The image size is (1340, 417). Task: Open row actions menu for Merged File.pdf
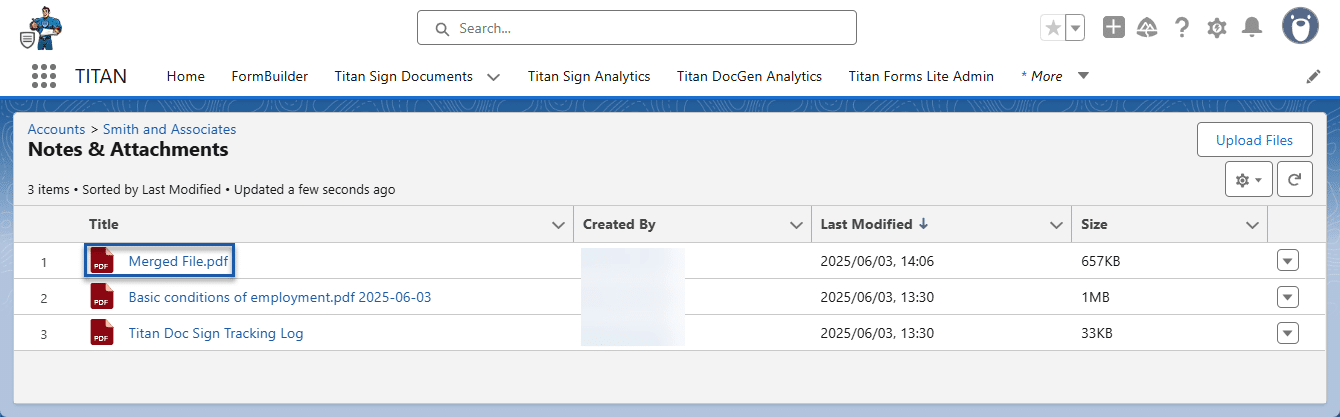point(1288,261)
